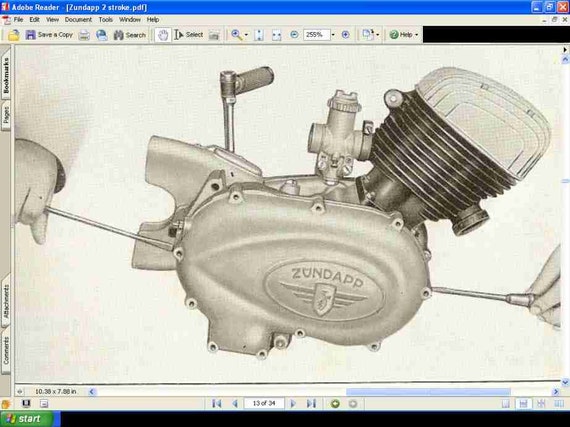Image resolution: width=570 pixels, height=427 pixels.
Task: Select the Hand tool
Action: coord(162,35)
